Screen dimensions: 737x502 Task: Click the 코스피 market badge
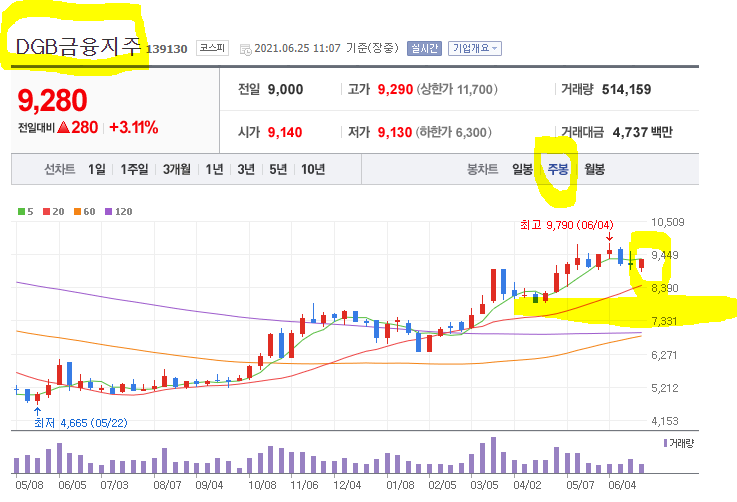point(212,48)
